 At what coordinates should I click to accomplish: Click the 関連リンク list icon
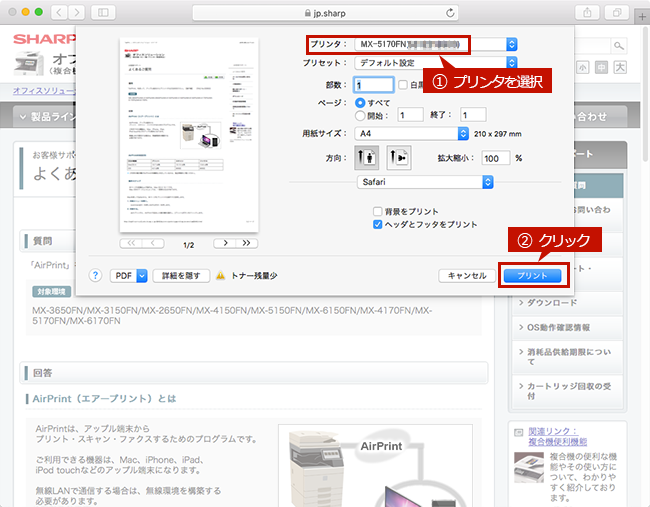click(x=519, y=433)
